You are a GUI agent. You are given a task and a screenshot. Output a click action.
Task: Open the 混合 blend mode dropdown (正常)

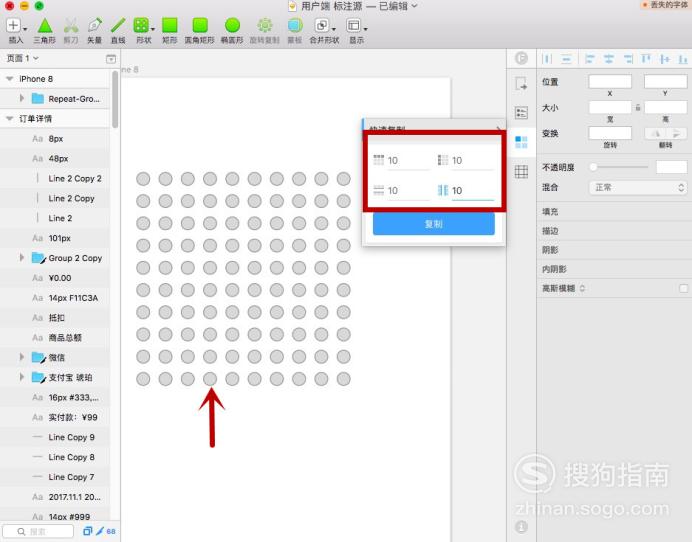638,188
